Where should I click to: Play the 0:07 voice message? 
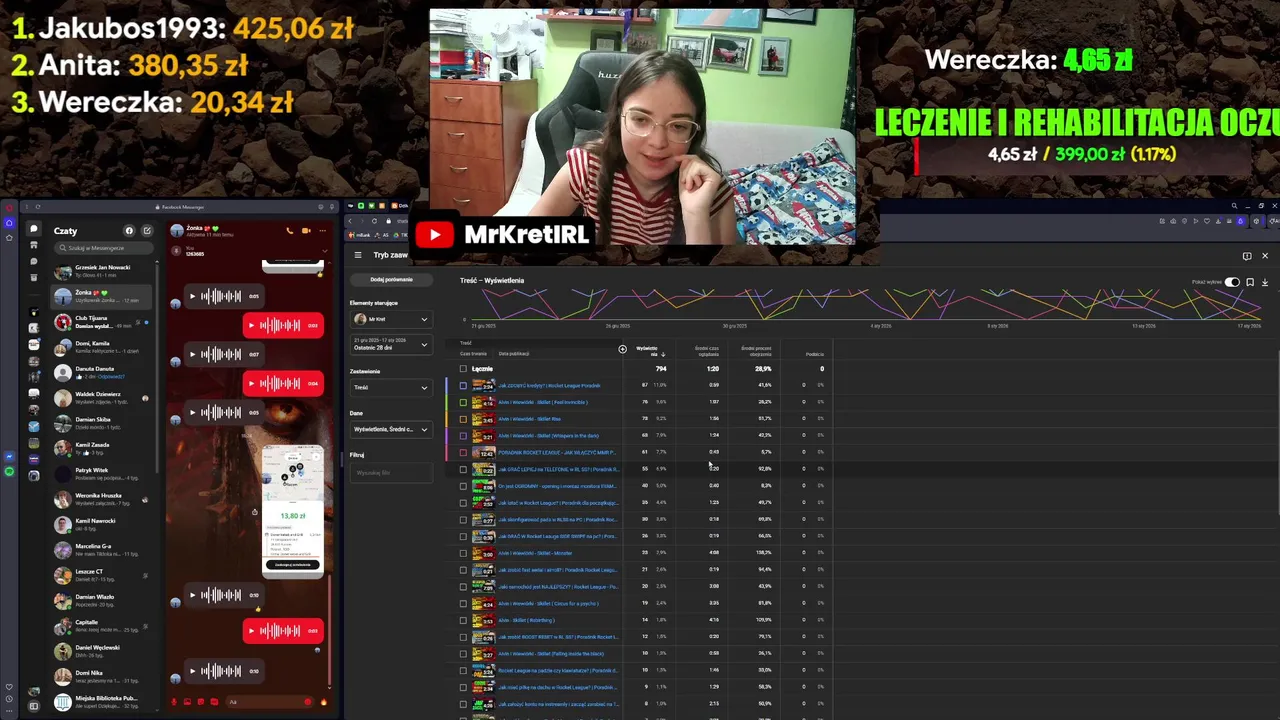pyautogui.click(x=192, y=354)
